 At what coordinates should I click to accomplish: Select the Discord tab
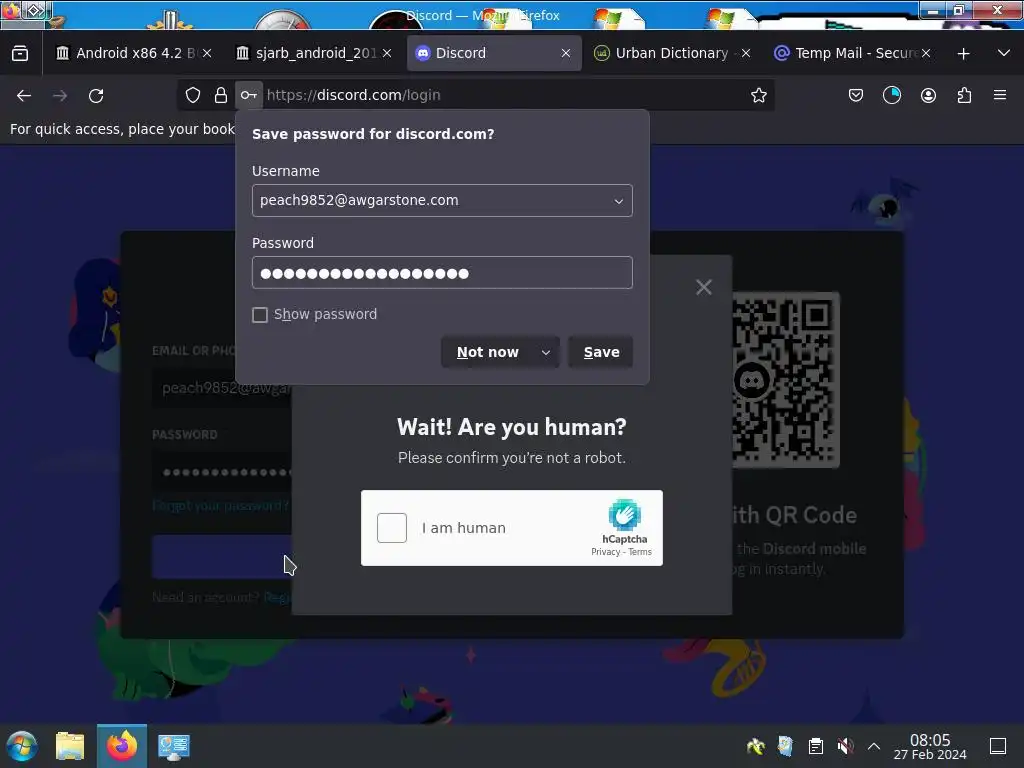[x=494, y=54]
